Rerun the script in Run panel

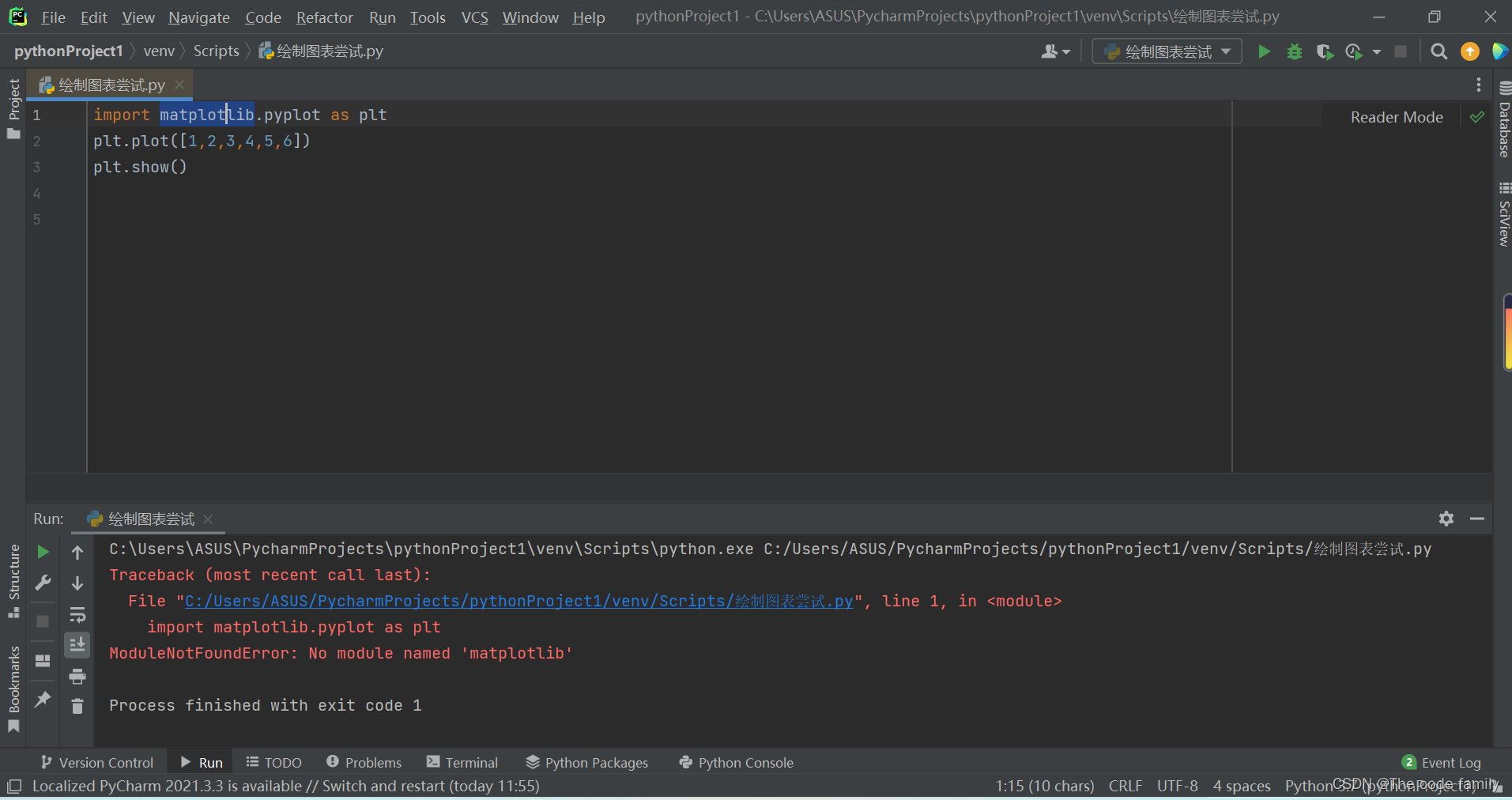[43, 552]
